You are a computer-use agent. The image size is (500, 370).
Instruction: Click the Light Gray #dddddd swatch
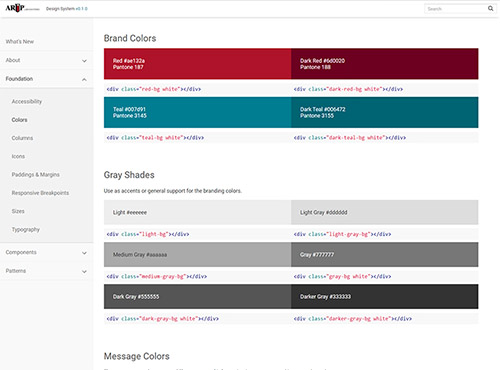click(385, 212)
